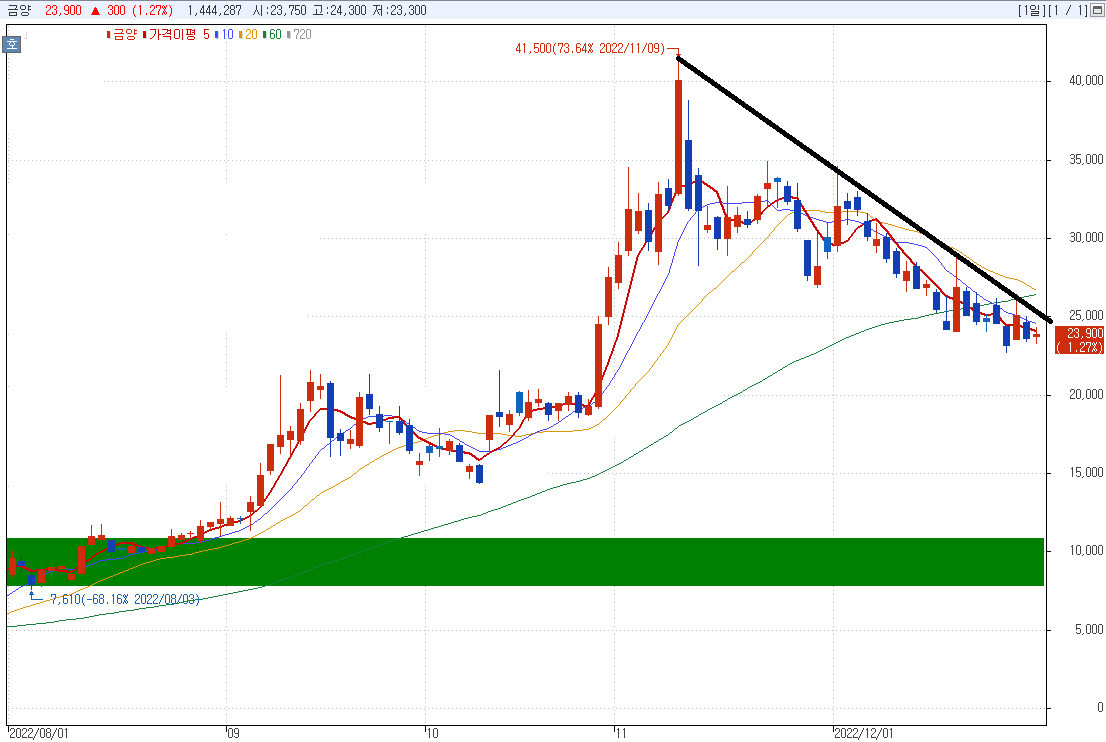
Task: Select the gray 720-day average legend
Action: coord(300,35)
